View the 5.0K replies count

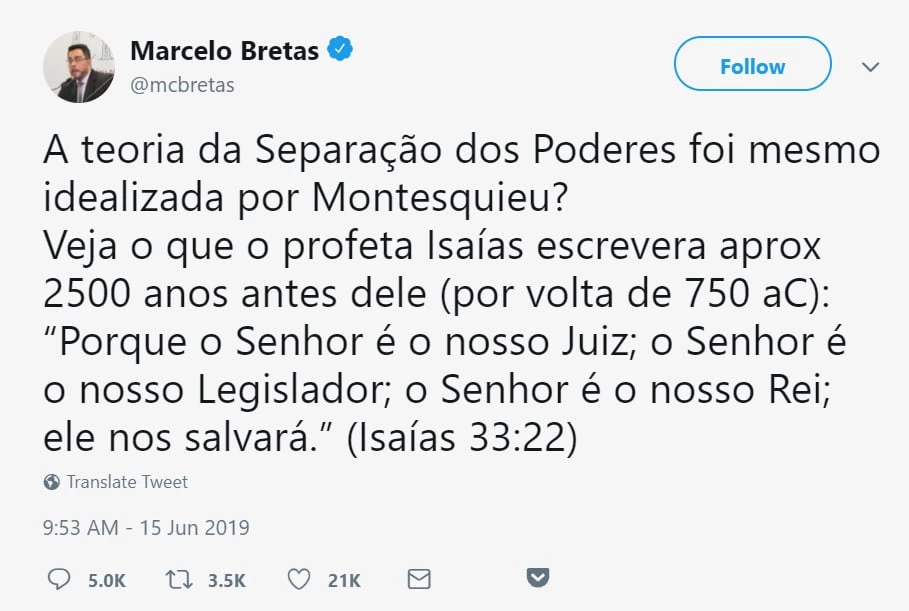(106, 580)
